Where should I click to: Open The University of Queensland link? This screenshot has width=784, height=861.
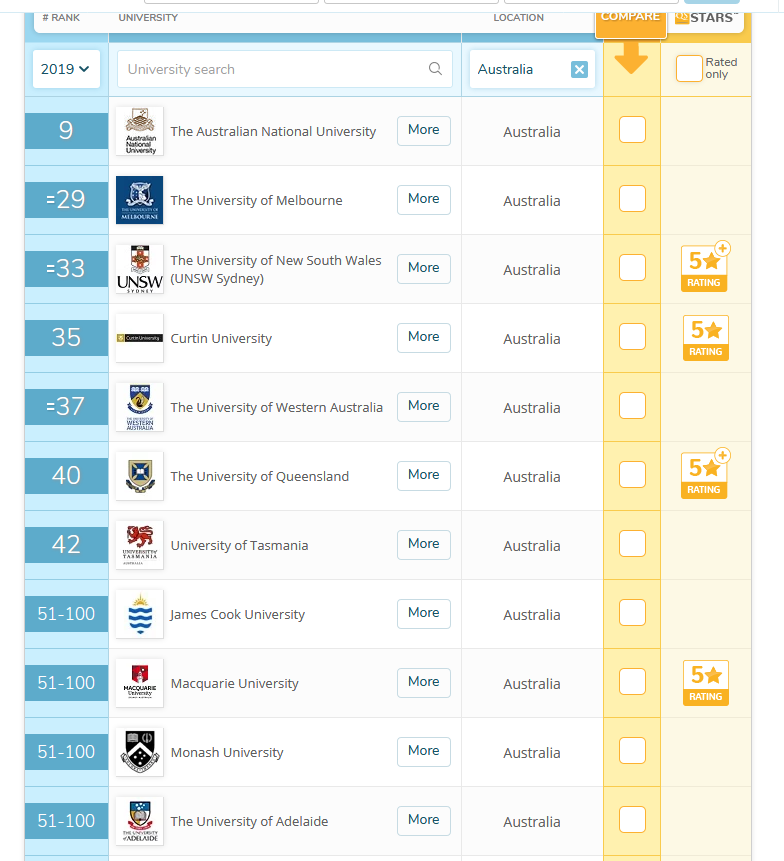tap(260, 477)
